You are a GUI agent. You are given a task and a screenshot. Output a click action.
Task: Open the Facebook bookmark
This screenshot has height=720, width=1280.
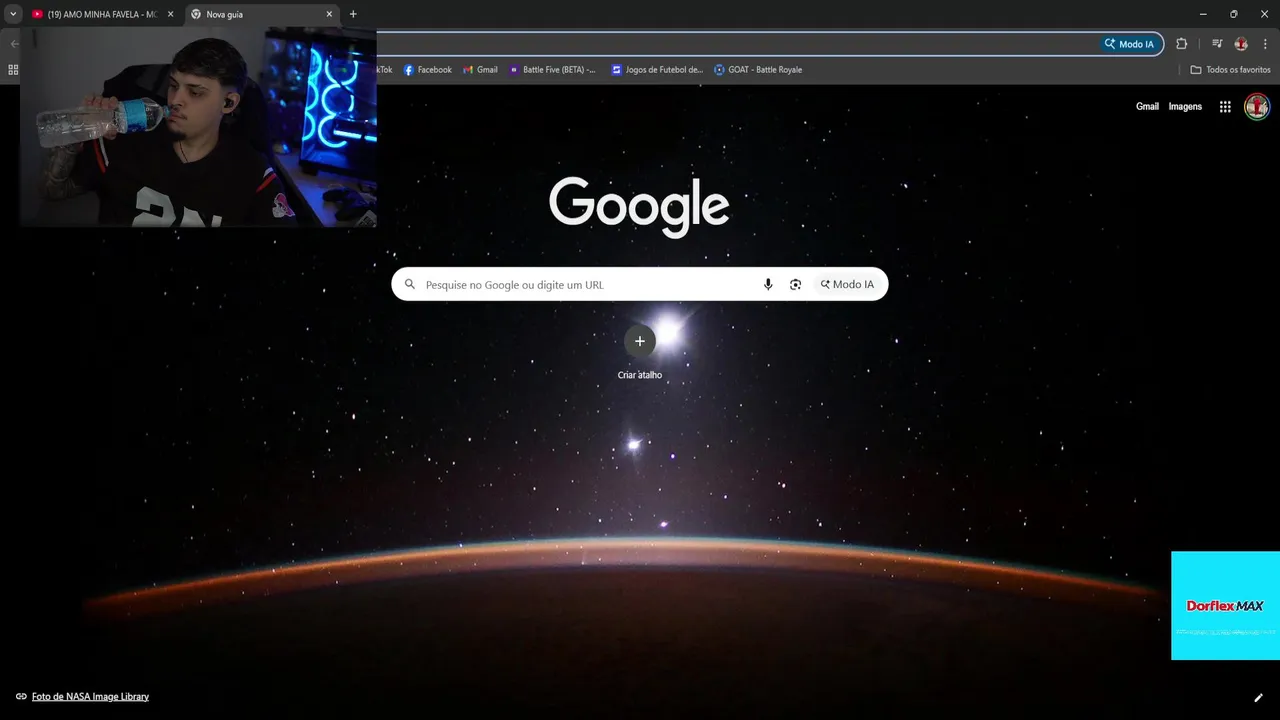point(427,70)
